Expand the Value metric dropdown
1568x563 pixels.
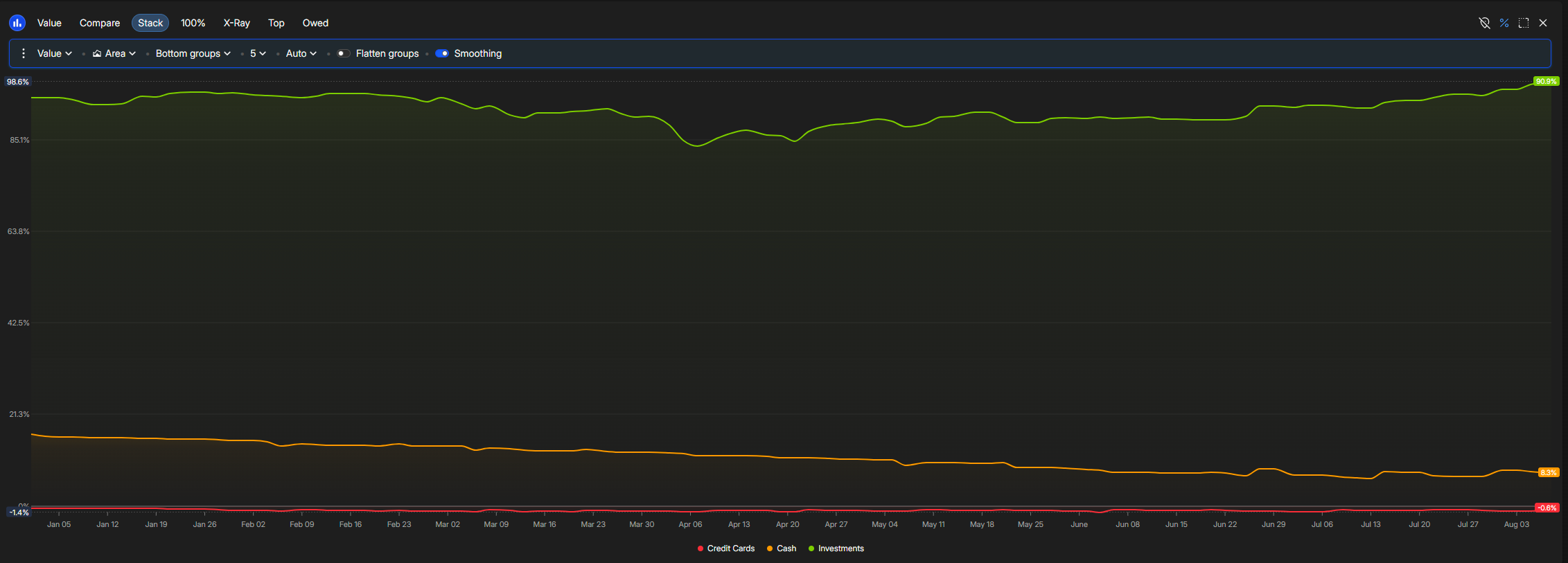coord(54,53)
